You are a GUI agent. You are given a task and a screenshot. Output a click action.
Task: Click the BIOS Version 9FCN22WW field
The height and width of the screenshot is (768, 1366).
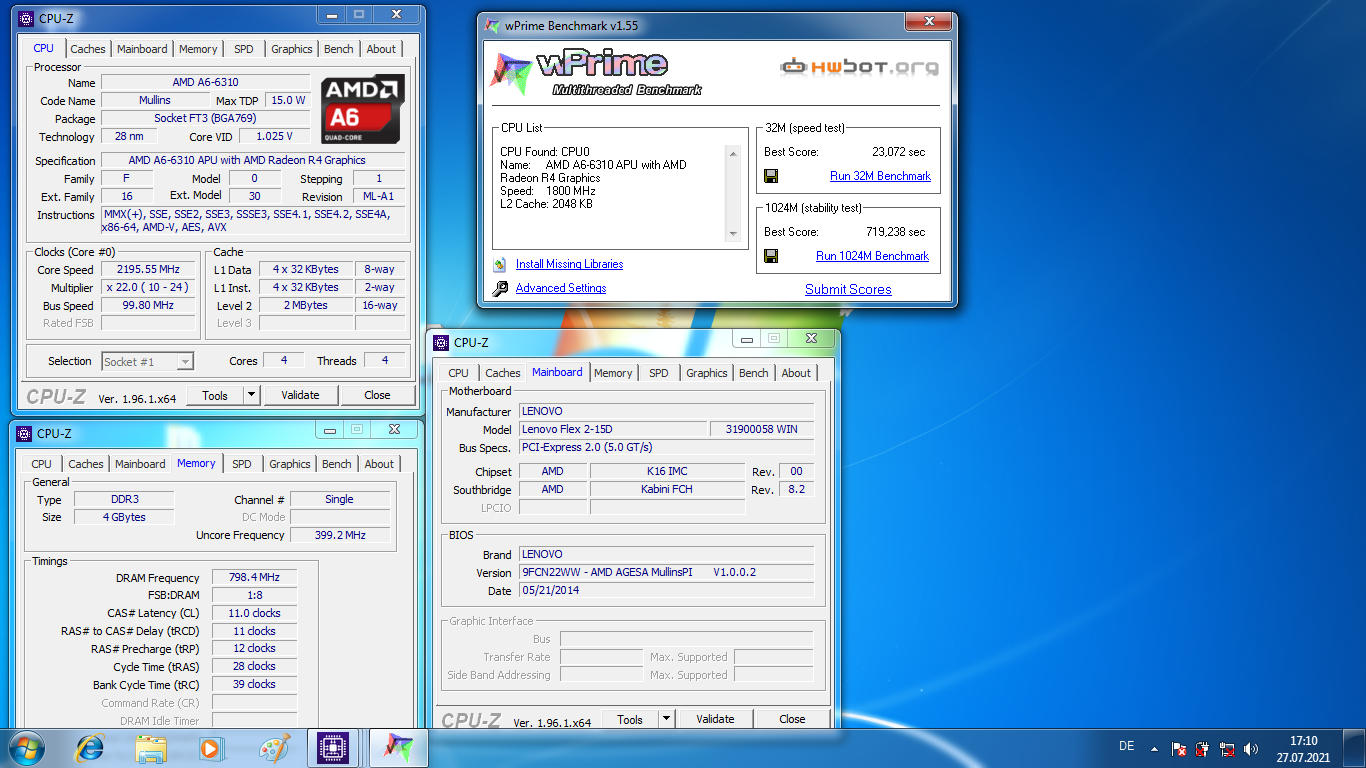point(666,573)
